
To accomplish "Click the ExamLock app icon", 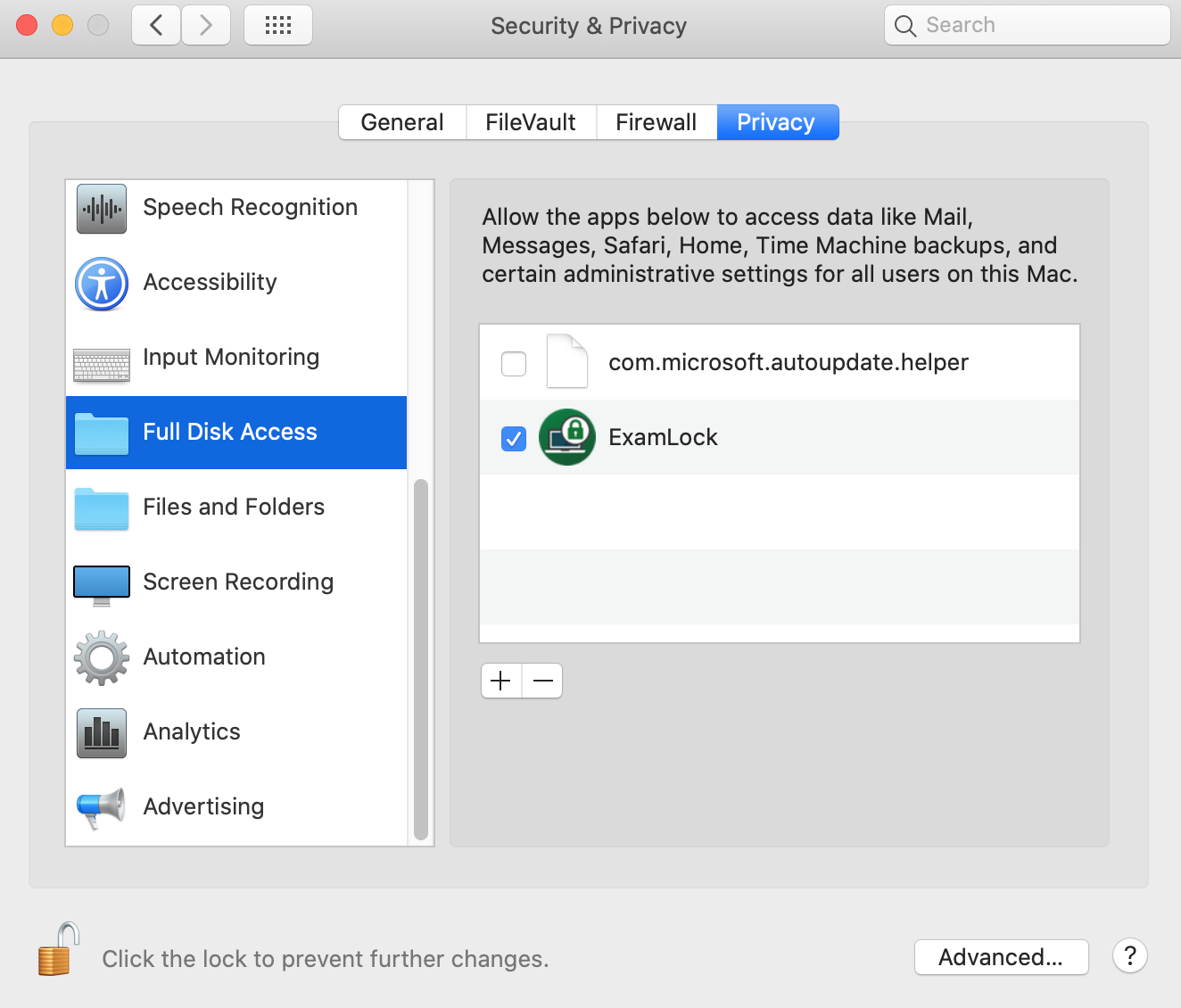I will (567, 437).
